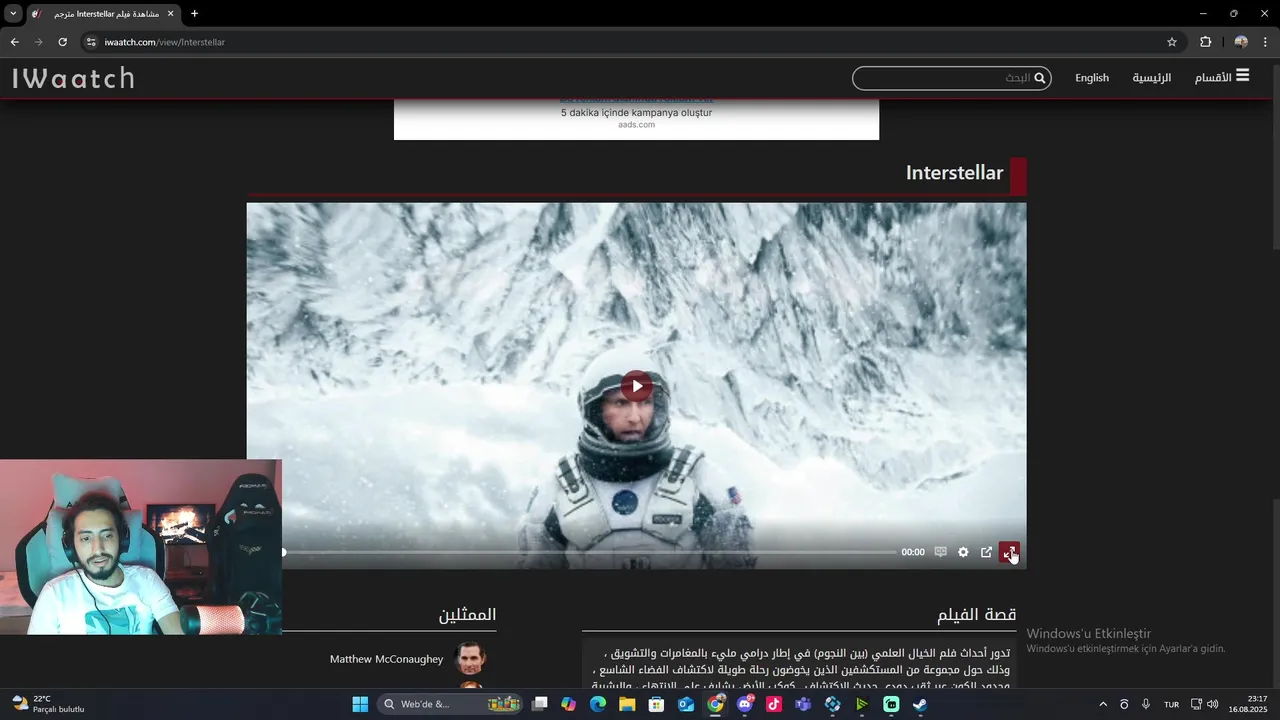Open the tab search dropdown arrow
Screen dimensions: 1280x720
tap(13, 13)
